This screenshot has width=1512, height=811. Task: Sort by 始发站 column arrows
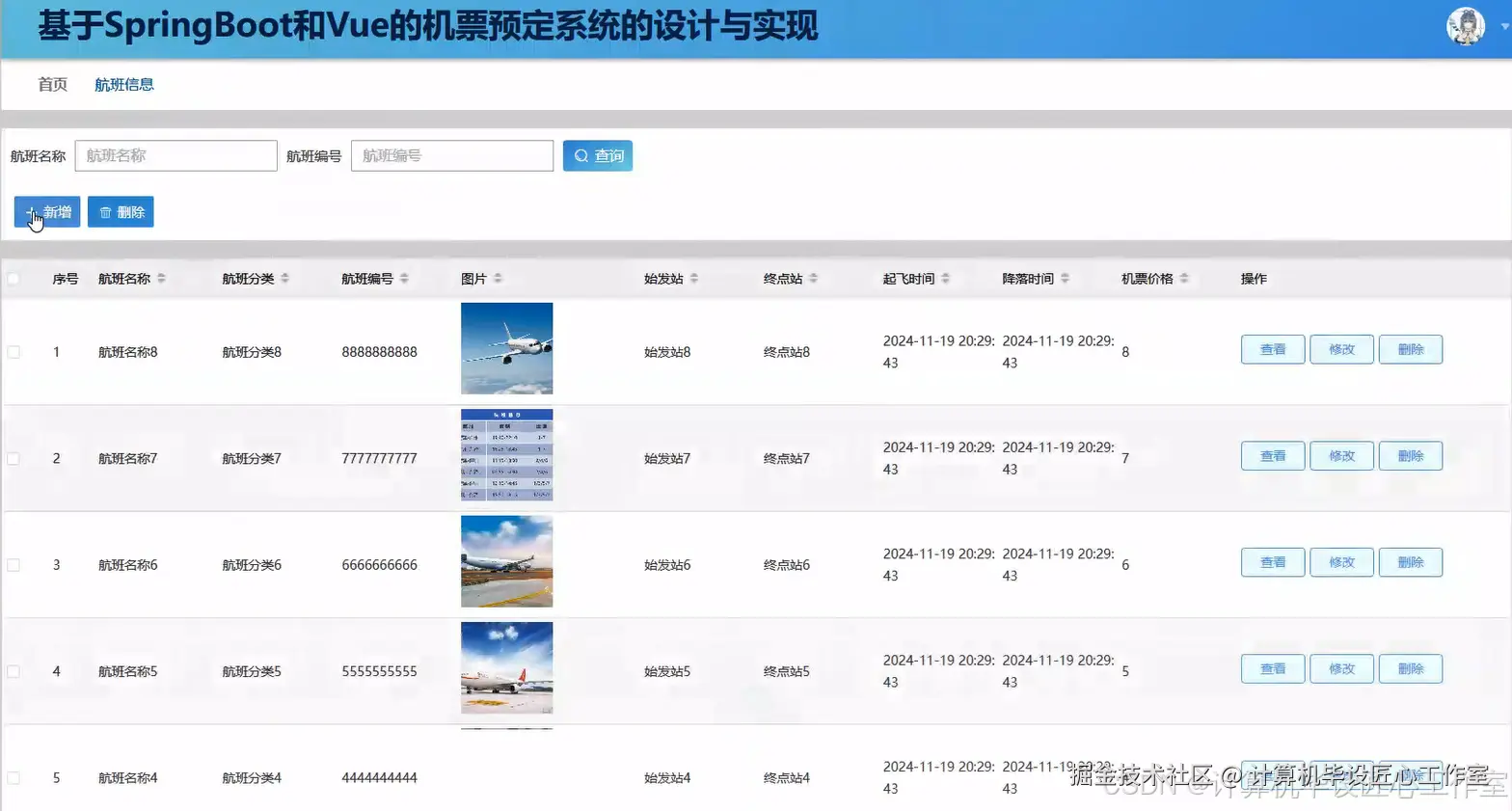point(693,279)
